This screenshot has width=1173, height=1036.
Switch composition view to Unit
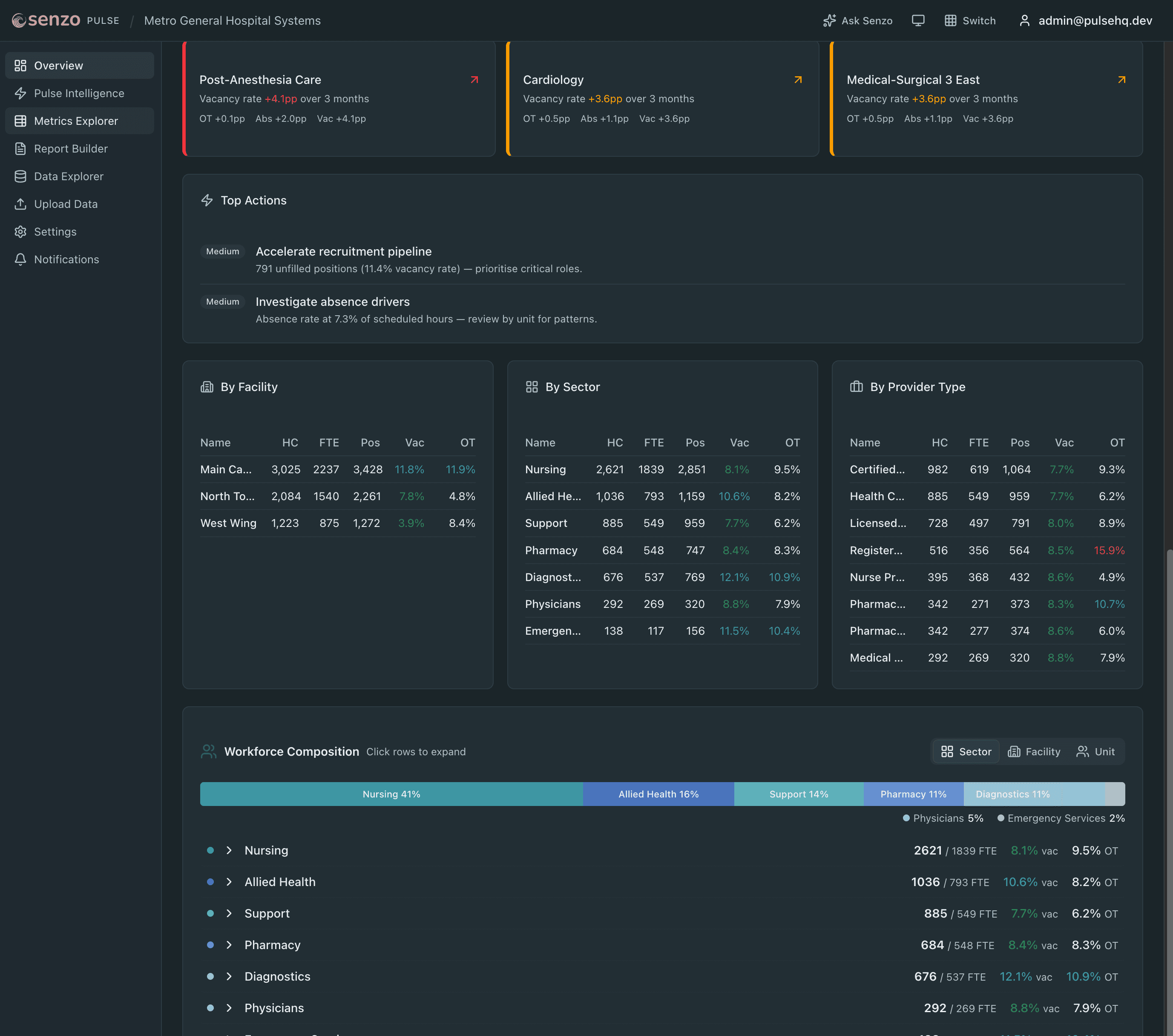(x=1095, y=751)
